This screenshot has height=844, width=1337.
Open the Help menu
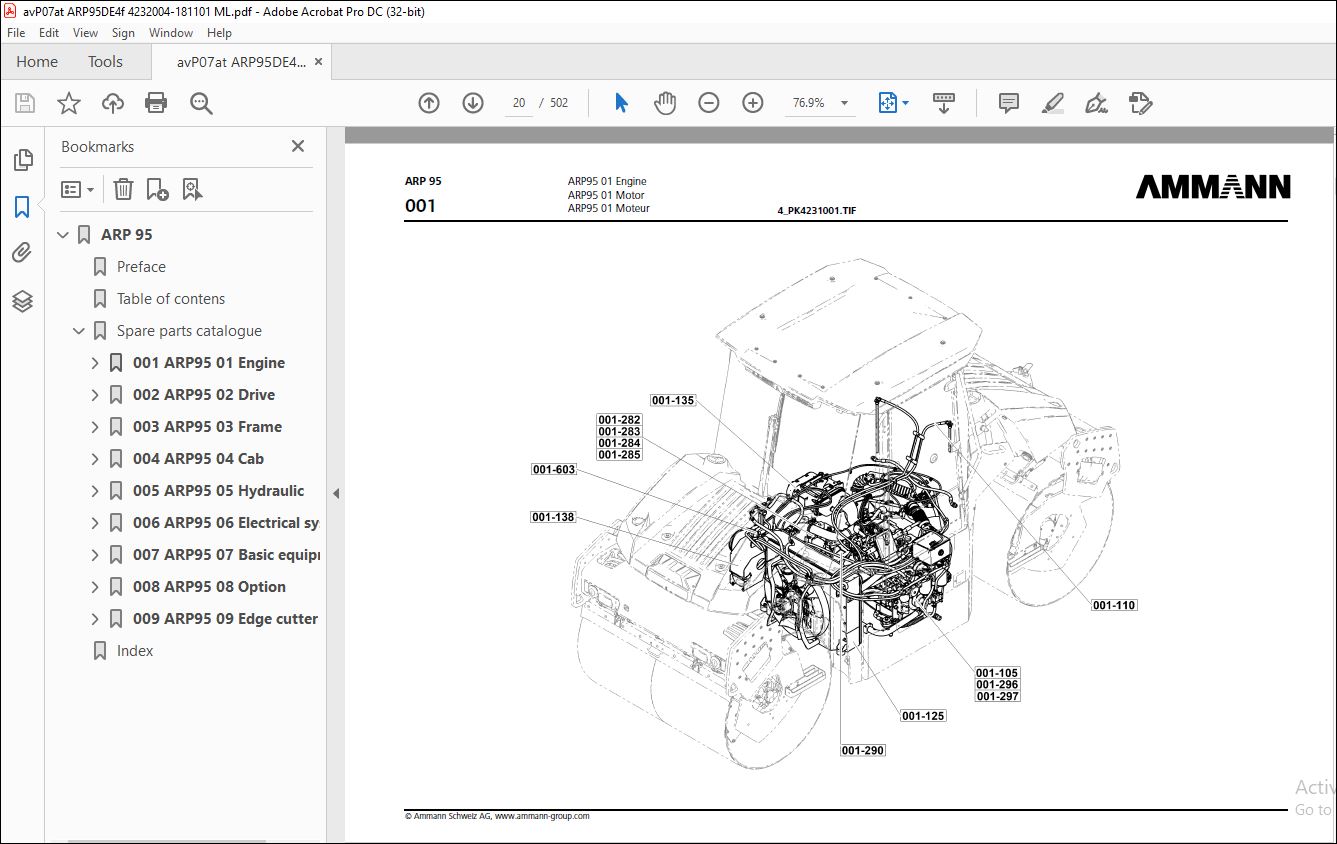(x=219, y=33)
